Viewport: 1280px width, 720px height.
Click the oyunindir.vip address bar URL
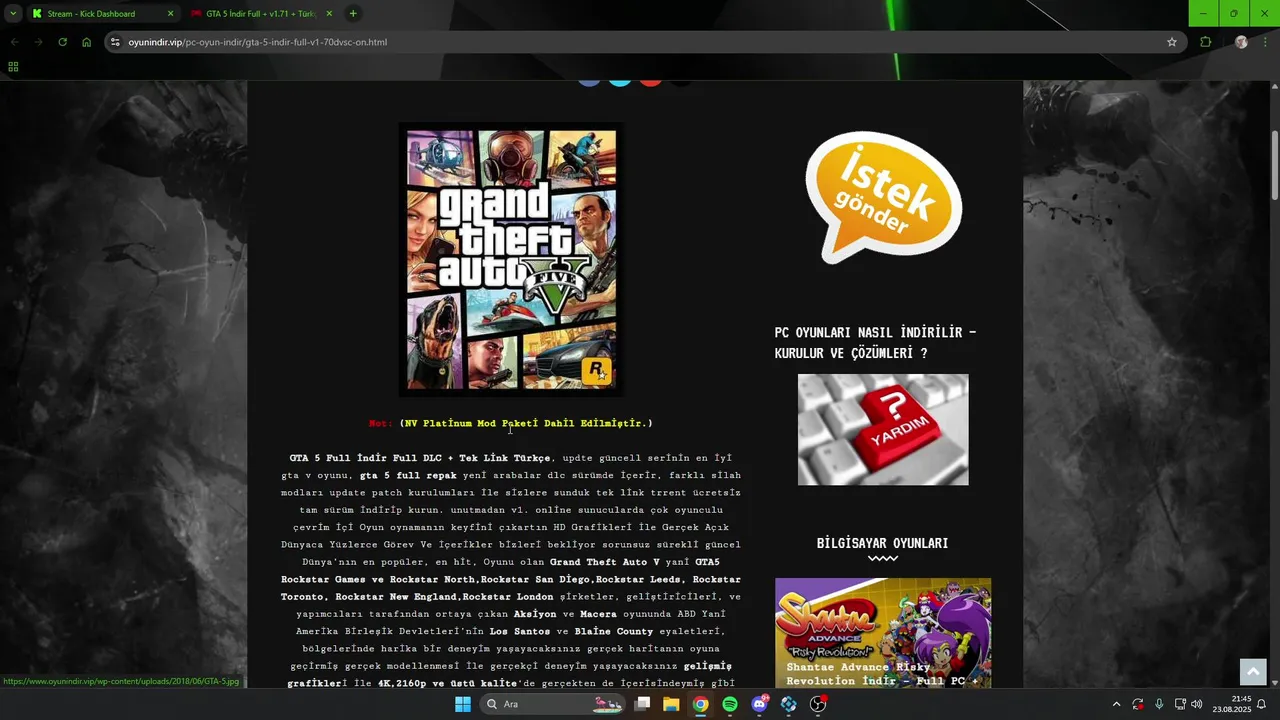click(x=257, y=42)
